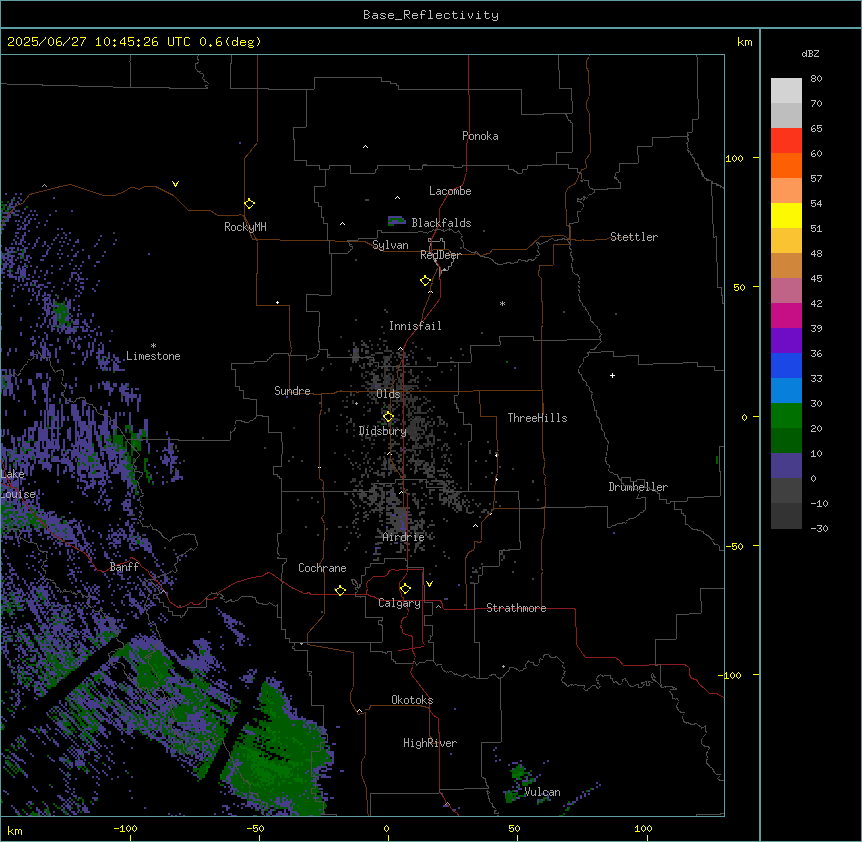Click the Cochrane label
Screen dimensions: 862x842
point(322,568)
